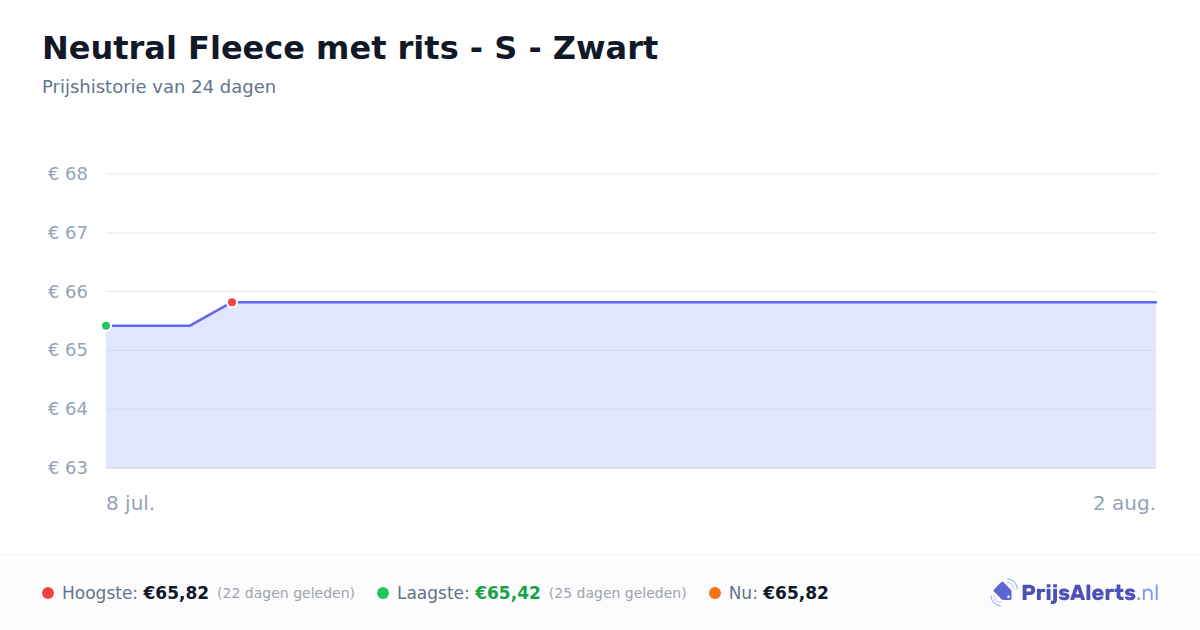Click the € 65 y-axis label
Viewport: 1200px width, 630px height.
pyautogui.click(x=68, y=350)
